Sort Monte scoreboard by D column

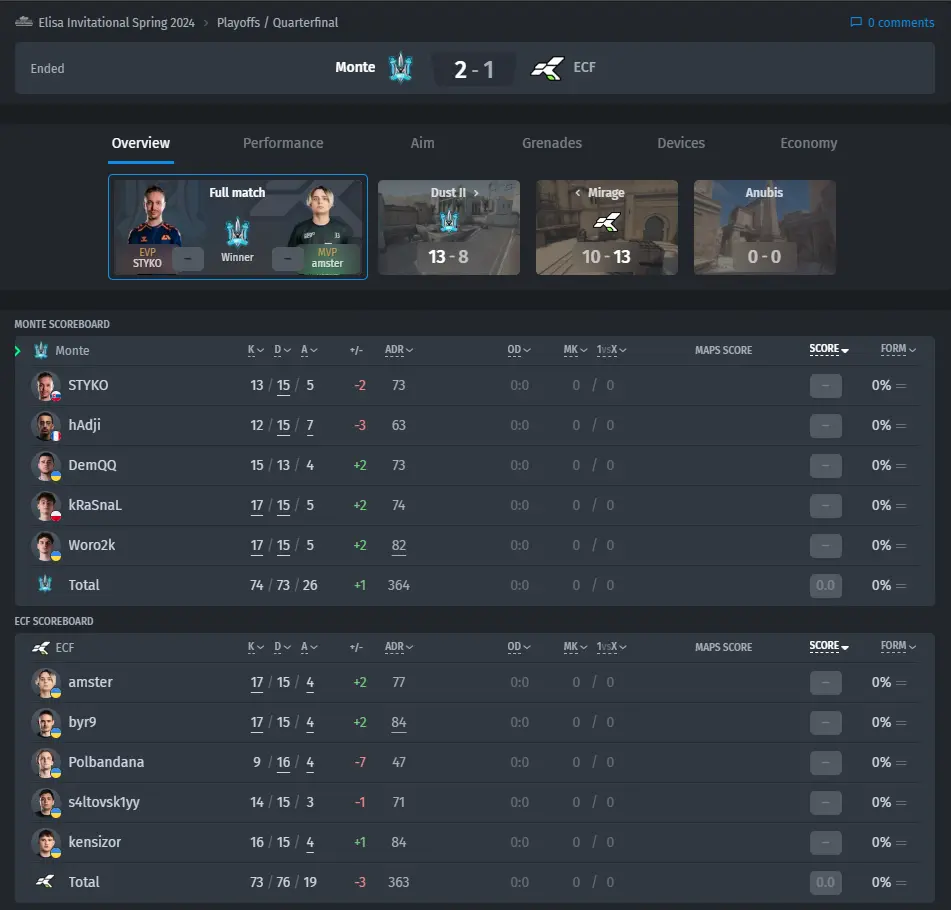[282, 350]
